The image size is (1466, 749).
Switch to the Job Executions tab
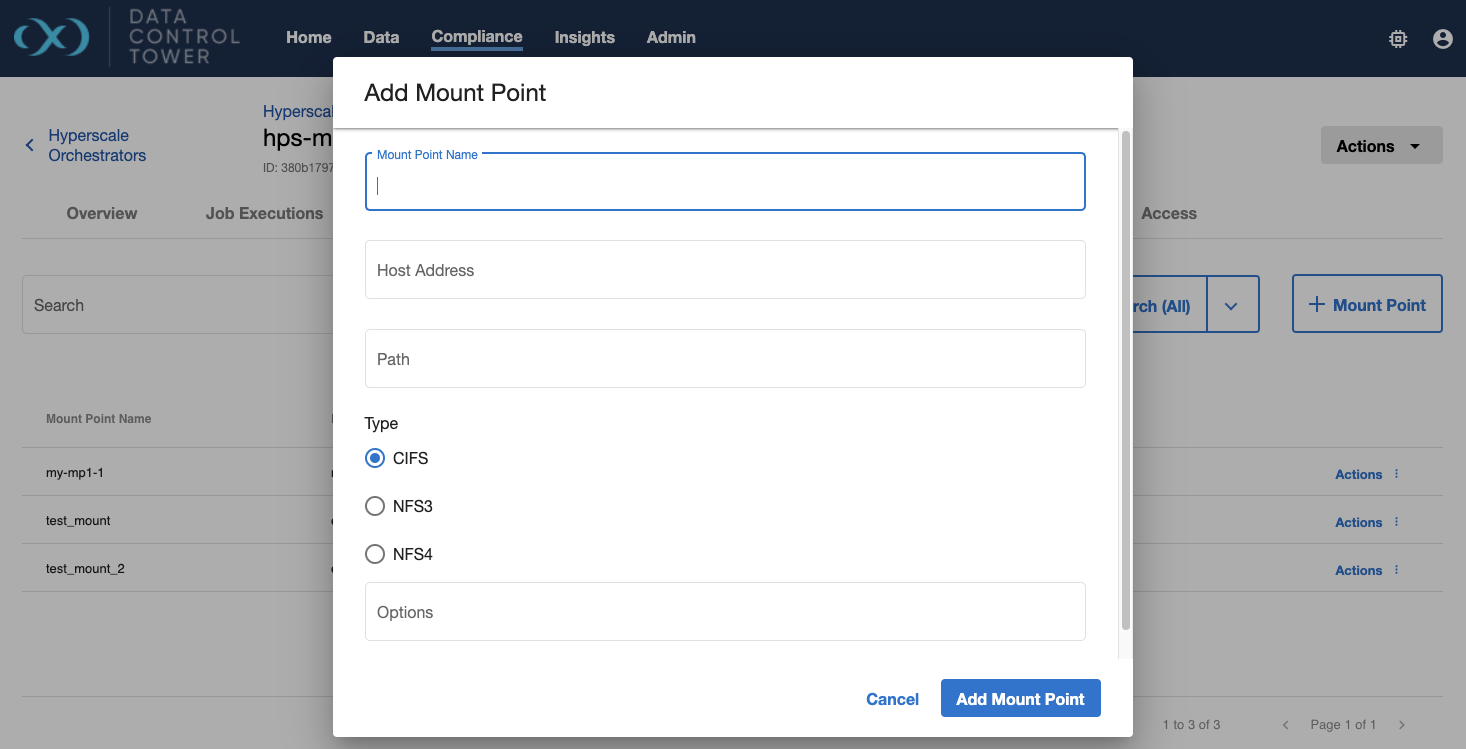(264, 213)
